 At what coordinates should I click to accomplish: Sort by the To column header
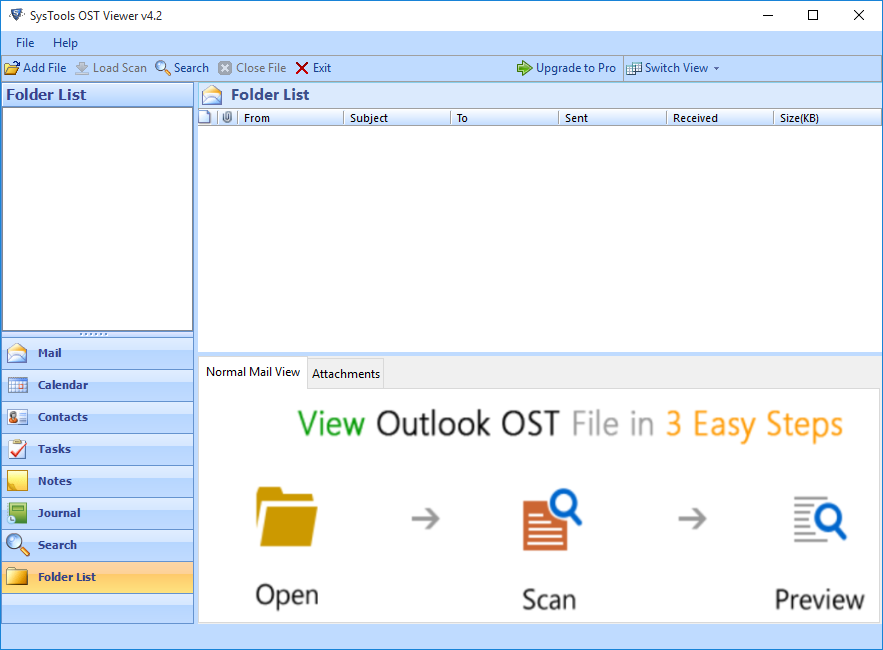tap(504, 118)
